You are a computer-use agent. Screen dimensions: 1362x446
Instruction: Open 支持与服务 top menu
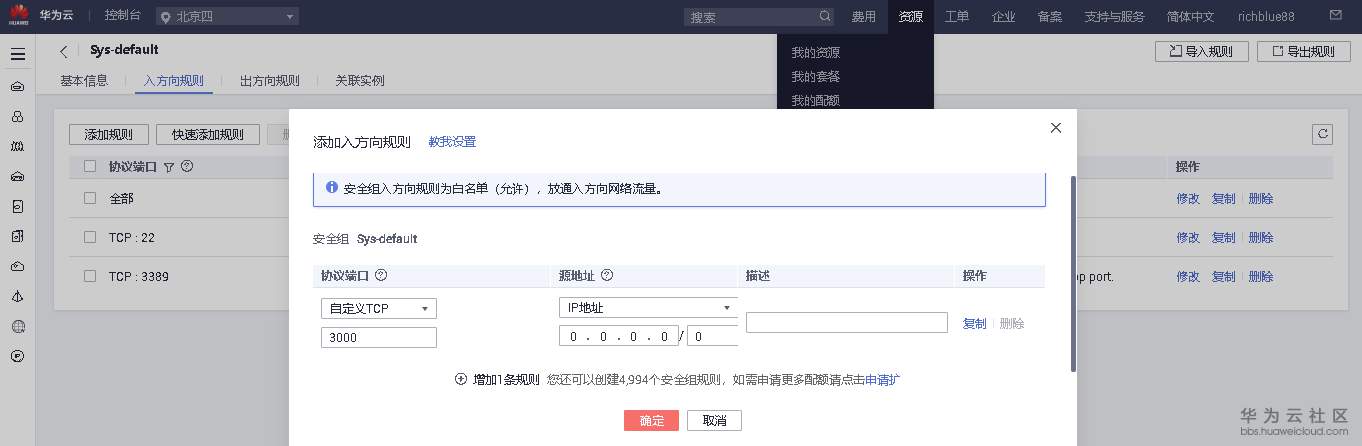coord(1114,17)
